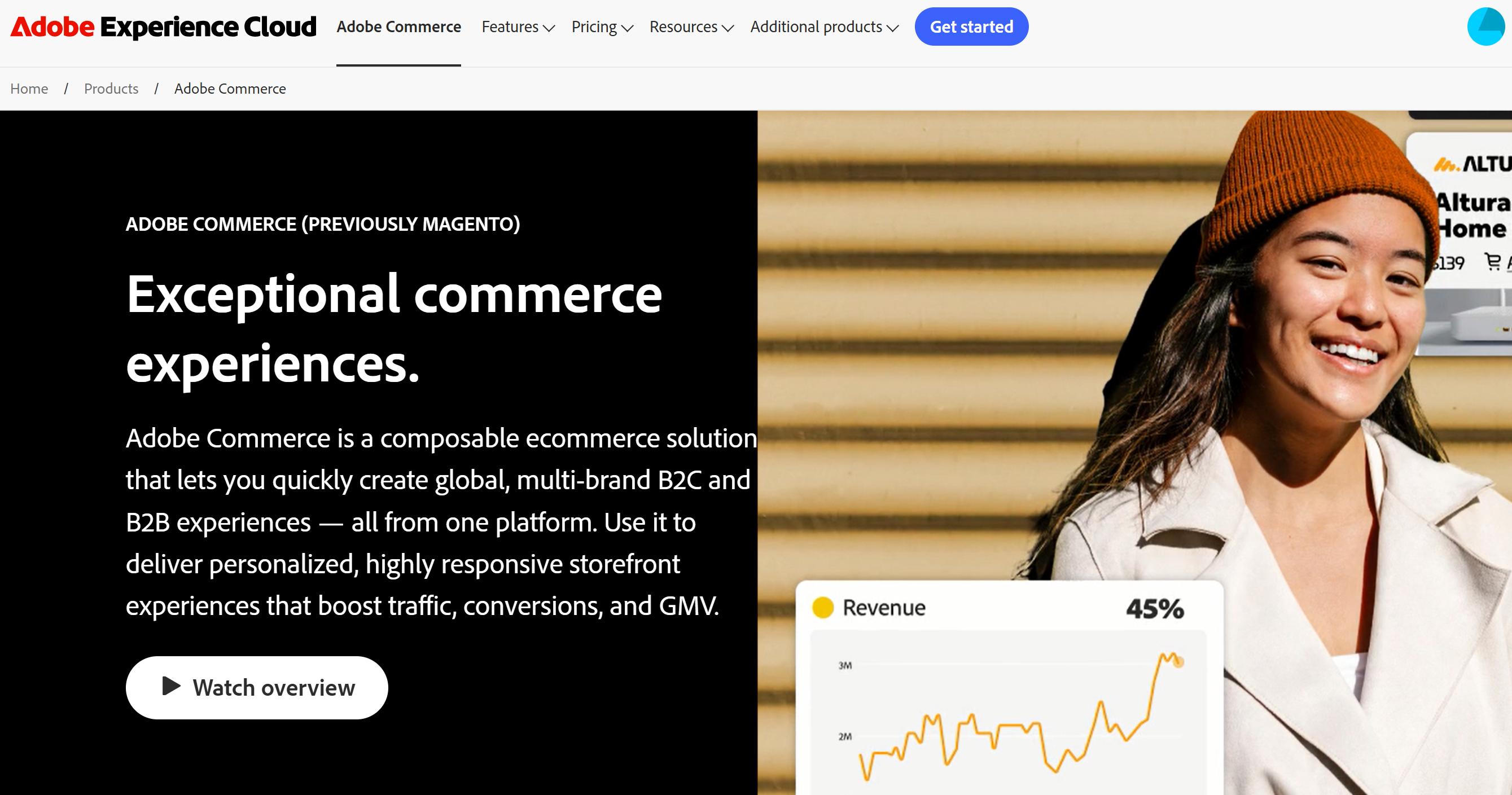Expand the Additional products dropdown
The height and width of the screenshot is (795, 1512).
(x=824, y=27)
